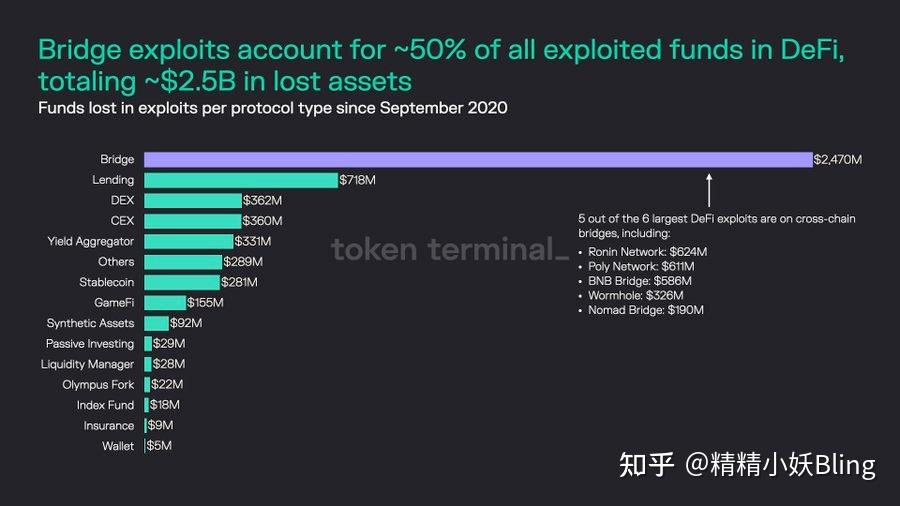
Task: Click the purple Bridge bar
Action: [477, 159]
